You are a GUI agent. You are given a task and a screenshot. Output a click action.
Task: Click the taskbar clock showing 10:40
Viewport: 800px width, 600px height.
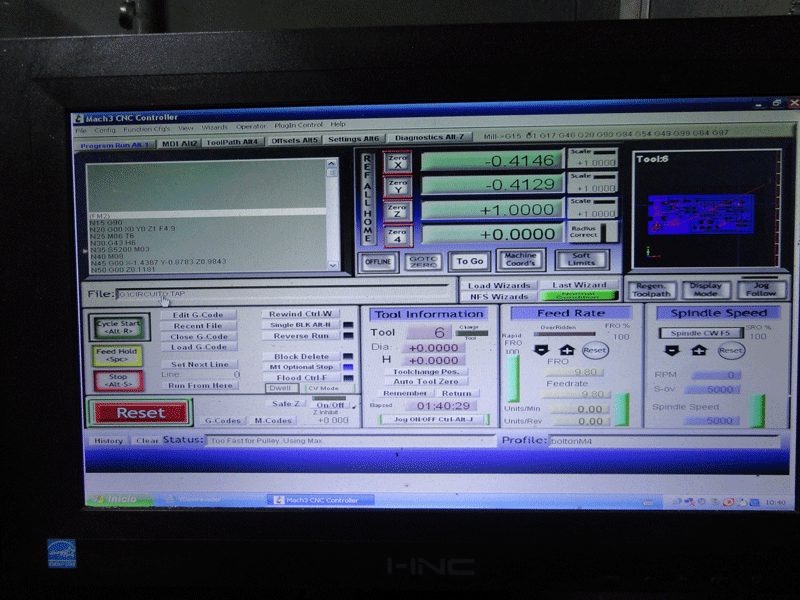click(x=775, y=503)
